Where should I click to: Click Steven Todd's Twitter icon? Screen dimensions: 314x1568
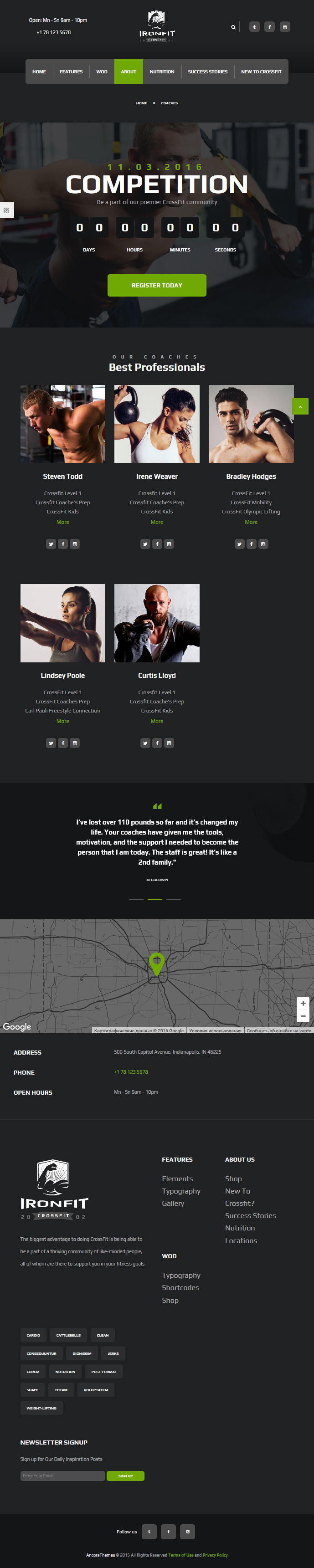[x=51, y=544]
